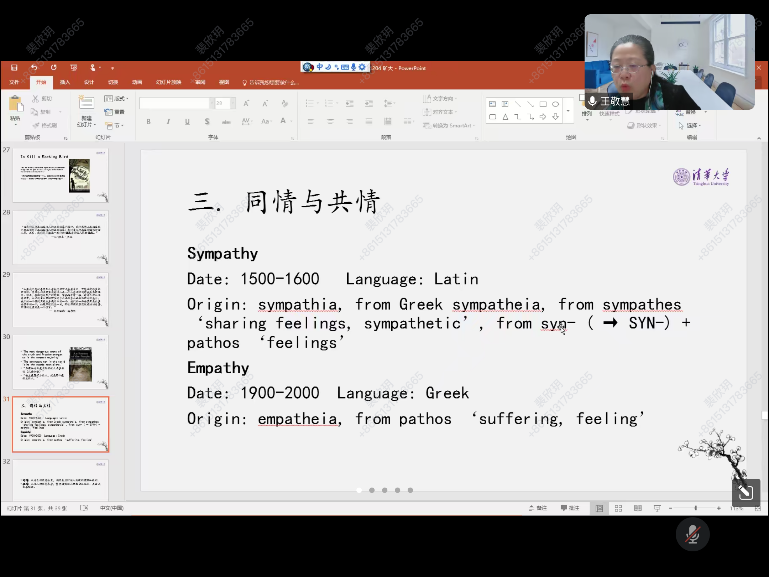Switch to the 插入 (Insert) ribbon tab
Image resolution: width=769 pixels, height=577 pixels.
pyautogui.click(x=65, y=82)
